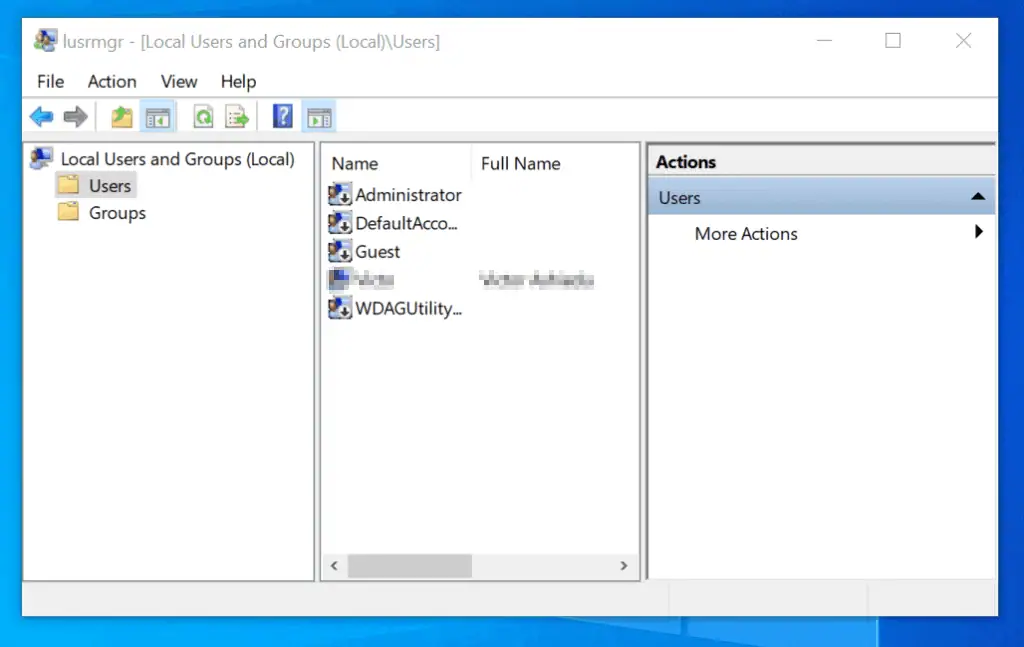Select the Up one level folder icon

point(121,116)
